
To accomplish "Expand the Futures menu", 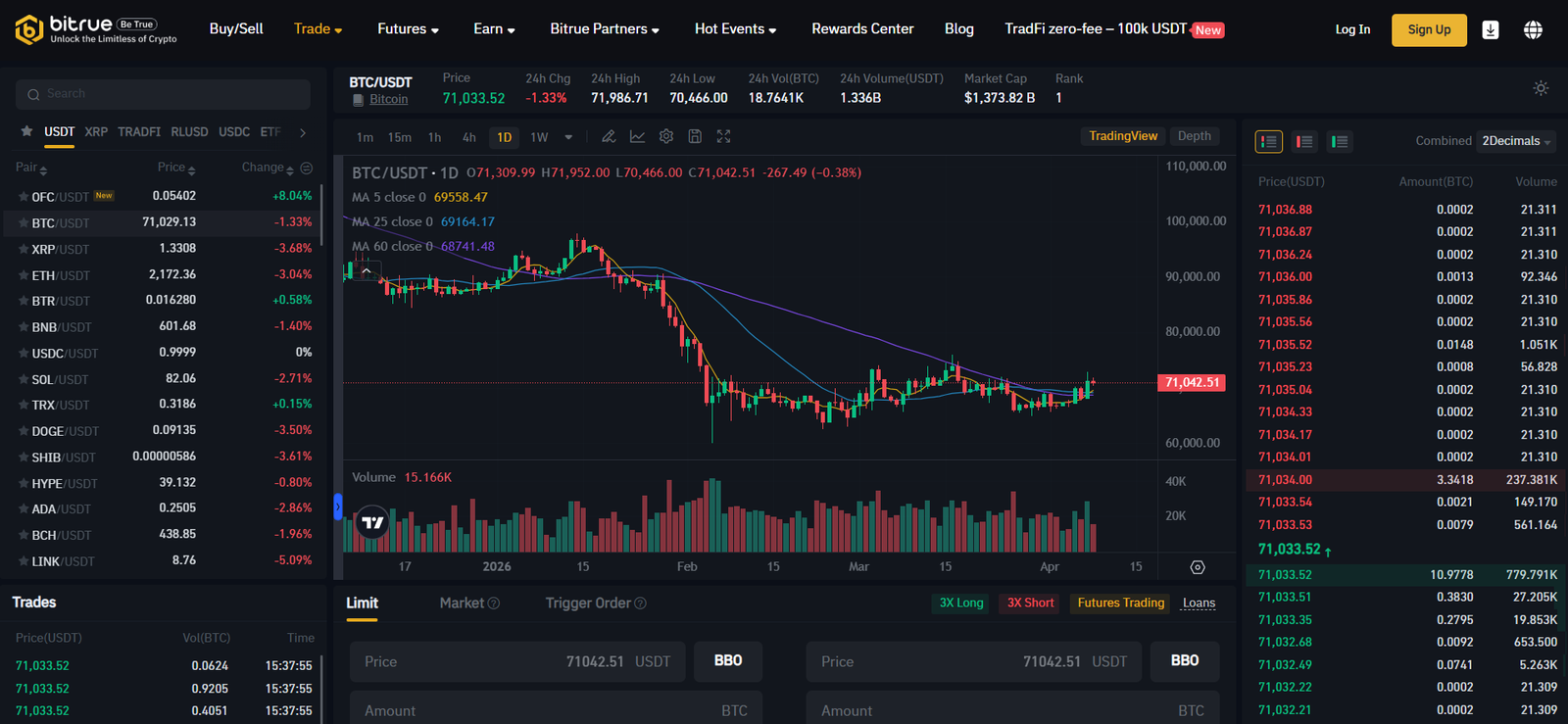I will pyautogui.click(x=408, y=29).
